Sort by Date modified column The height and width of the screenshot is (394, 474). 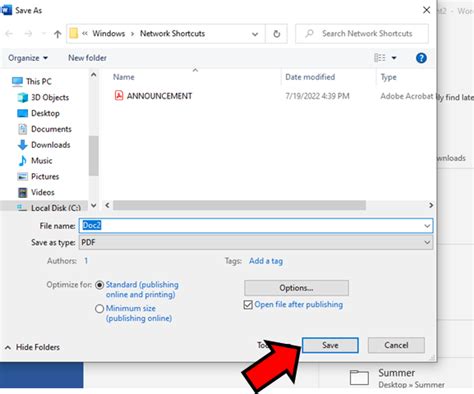tap(310, 77)
